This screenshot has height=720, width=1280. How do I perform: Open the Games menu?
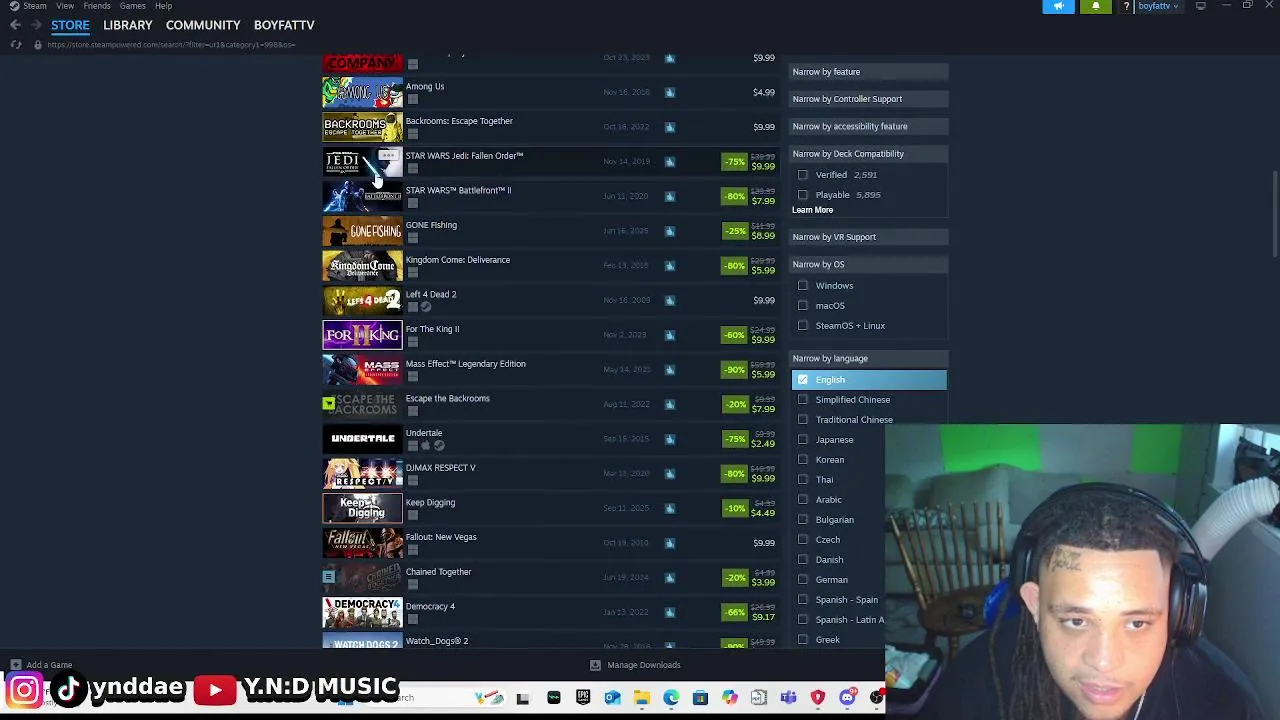133,6
